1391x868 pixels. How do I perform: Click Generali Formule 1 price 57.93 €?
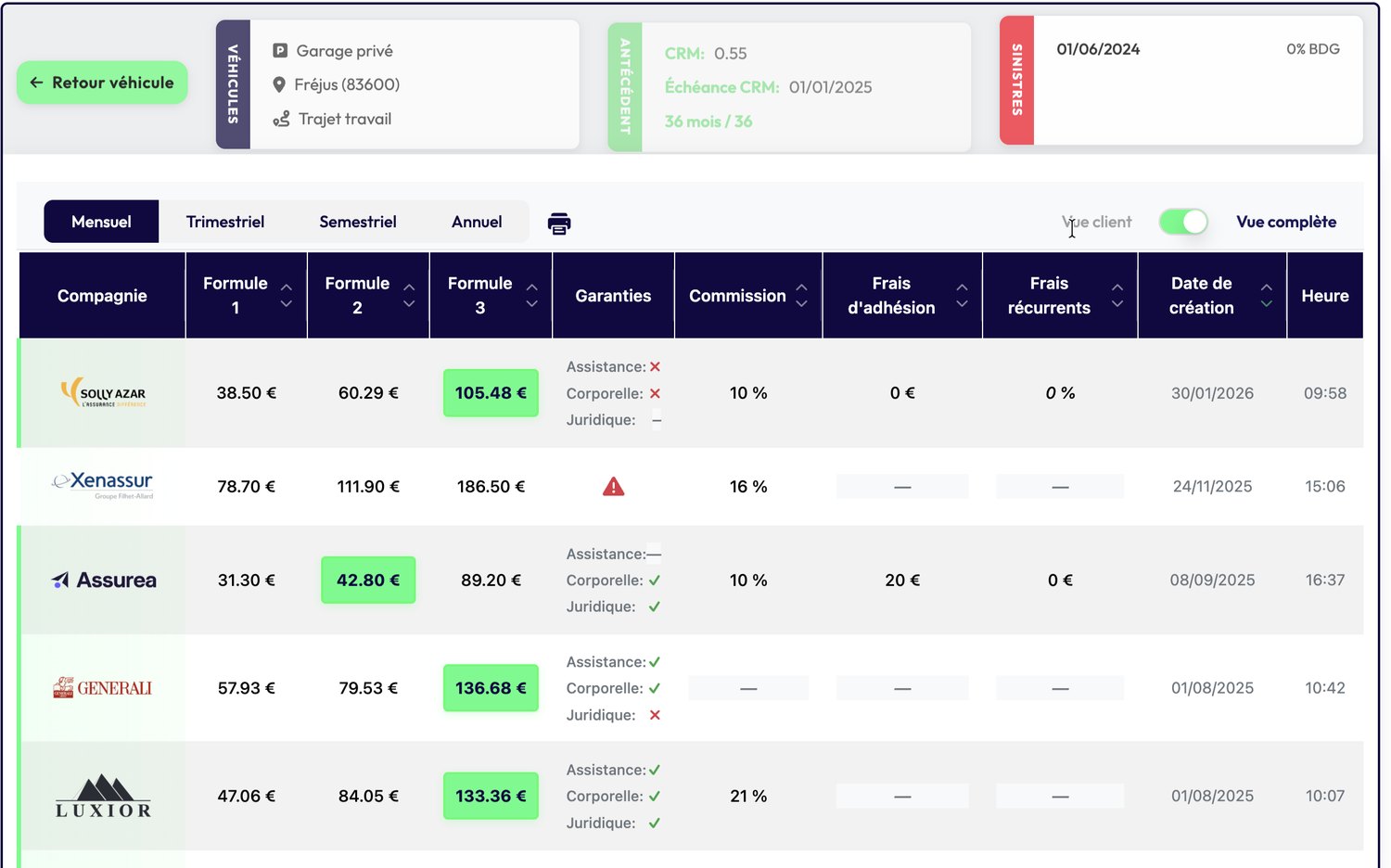[246, 688]
